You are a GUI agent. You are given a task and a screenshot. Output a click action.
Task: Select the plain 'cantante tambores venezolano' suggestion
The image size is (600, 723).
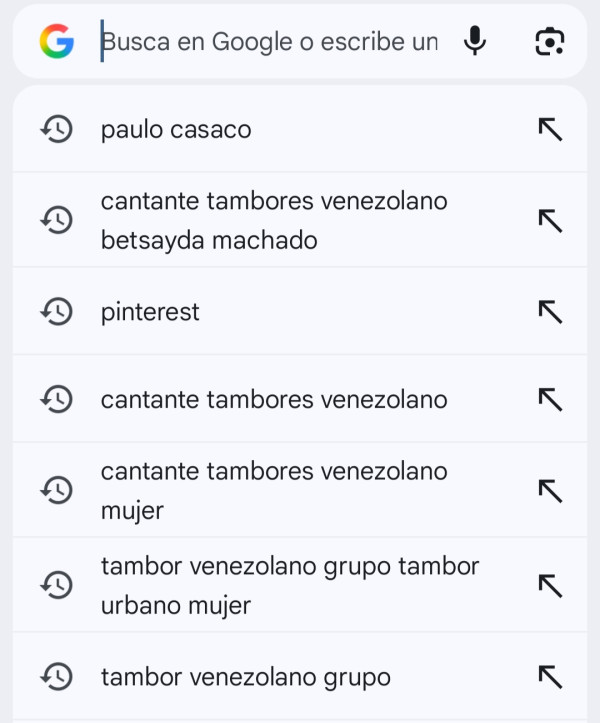(x=274, y=400)
